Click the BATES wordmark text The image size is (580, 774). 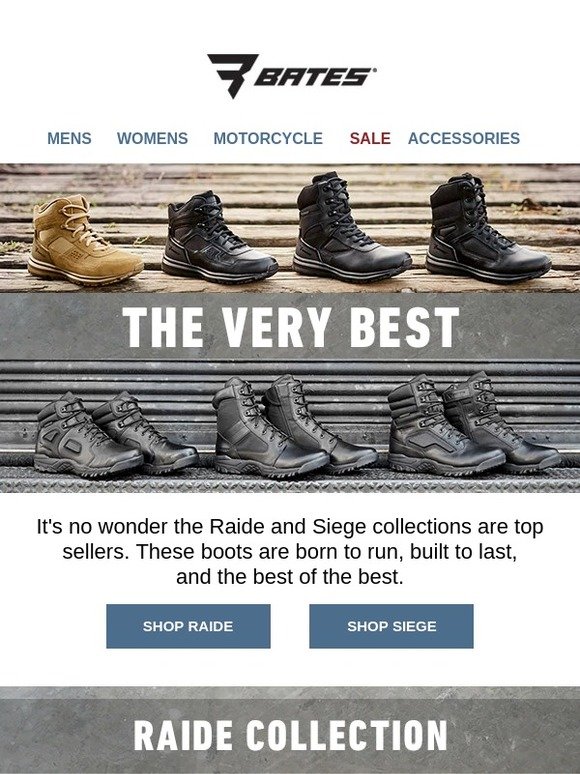pyautogui.click(x=314, y=77)
